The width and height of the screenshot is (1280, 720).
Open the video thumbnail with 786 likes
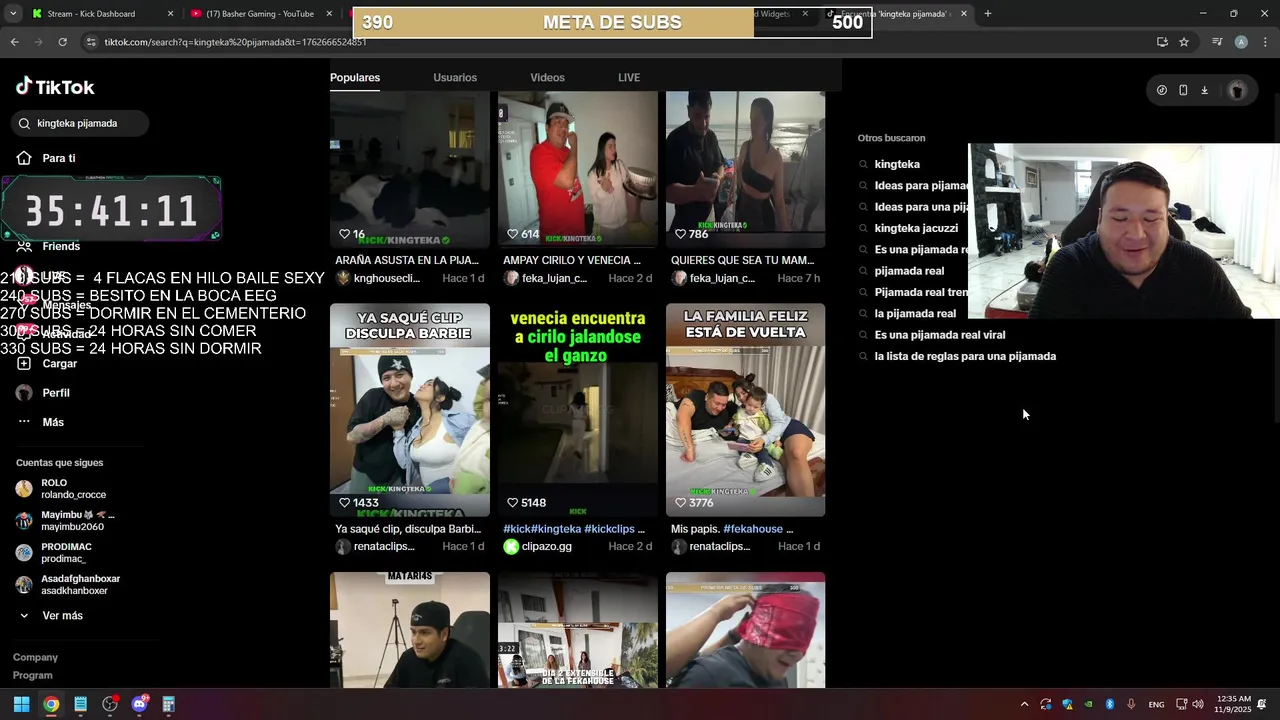point(746,170)
